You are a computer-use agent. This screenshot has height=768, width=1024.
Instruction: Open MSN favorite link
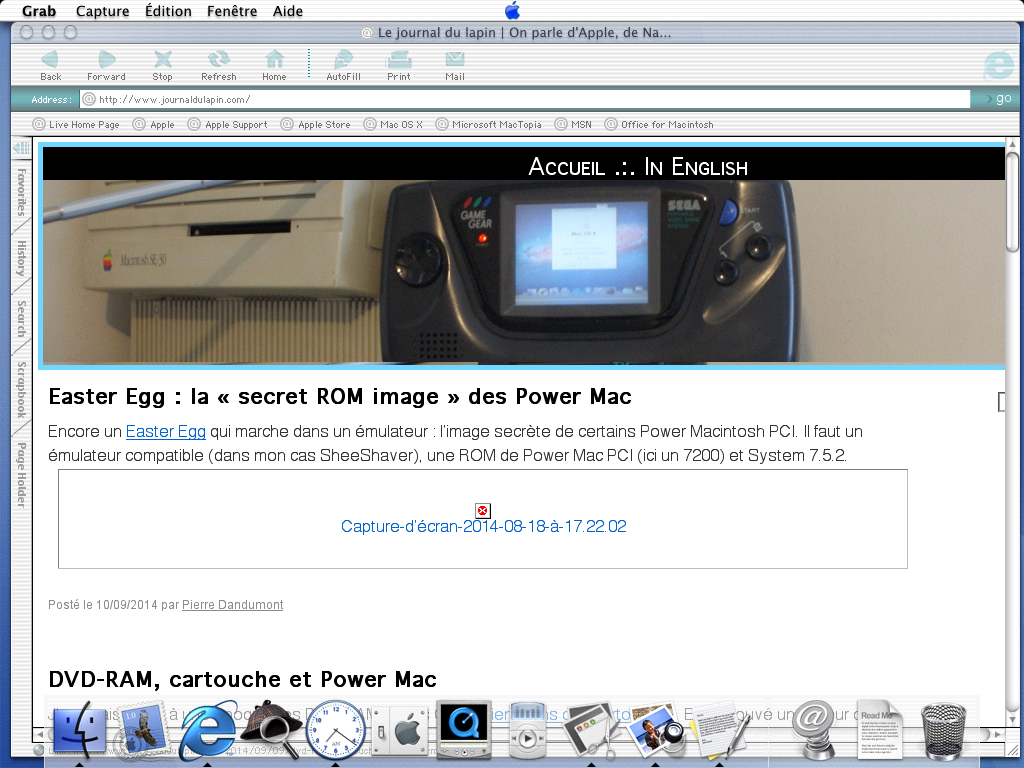[x=573, y=124]
